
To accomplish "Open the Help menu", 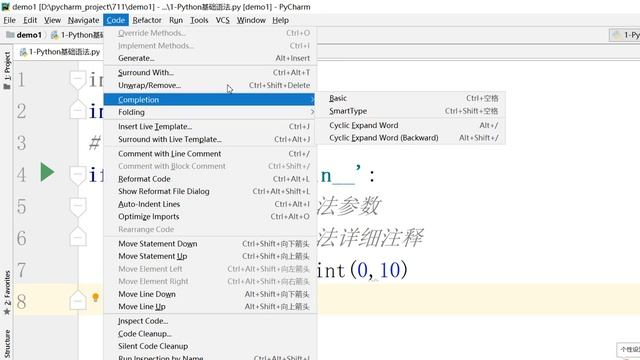I will 280,20.
